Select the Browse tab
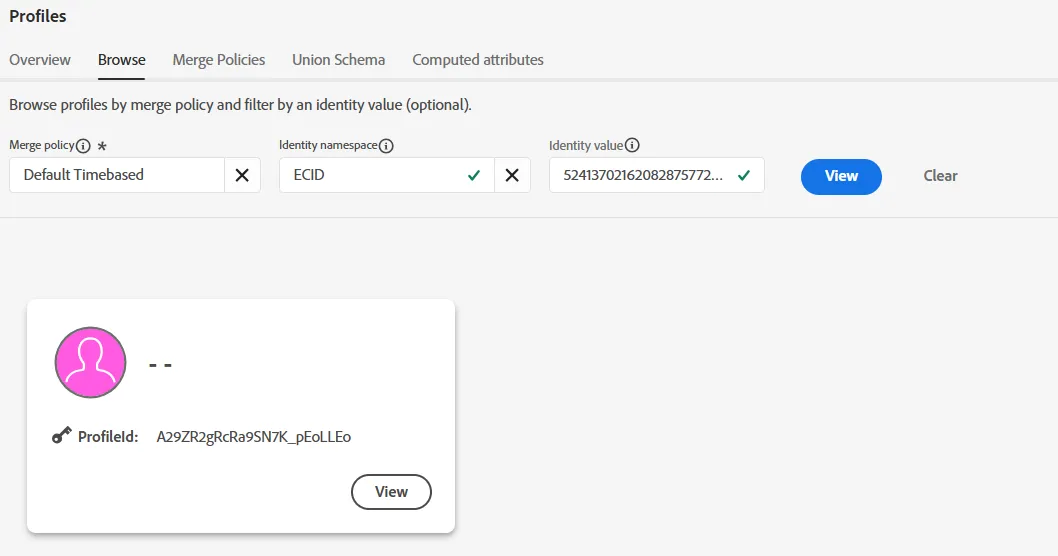 coord(121,60)
